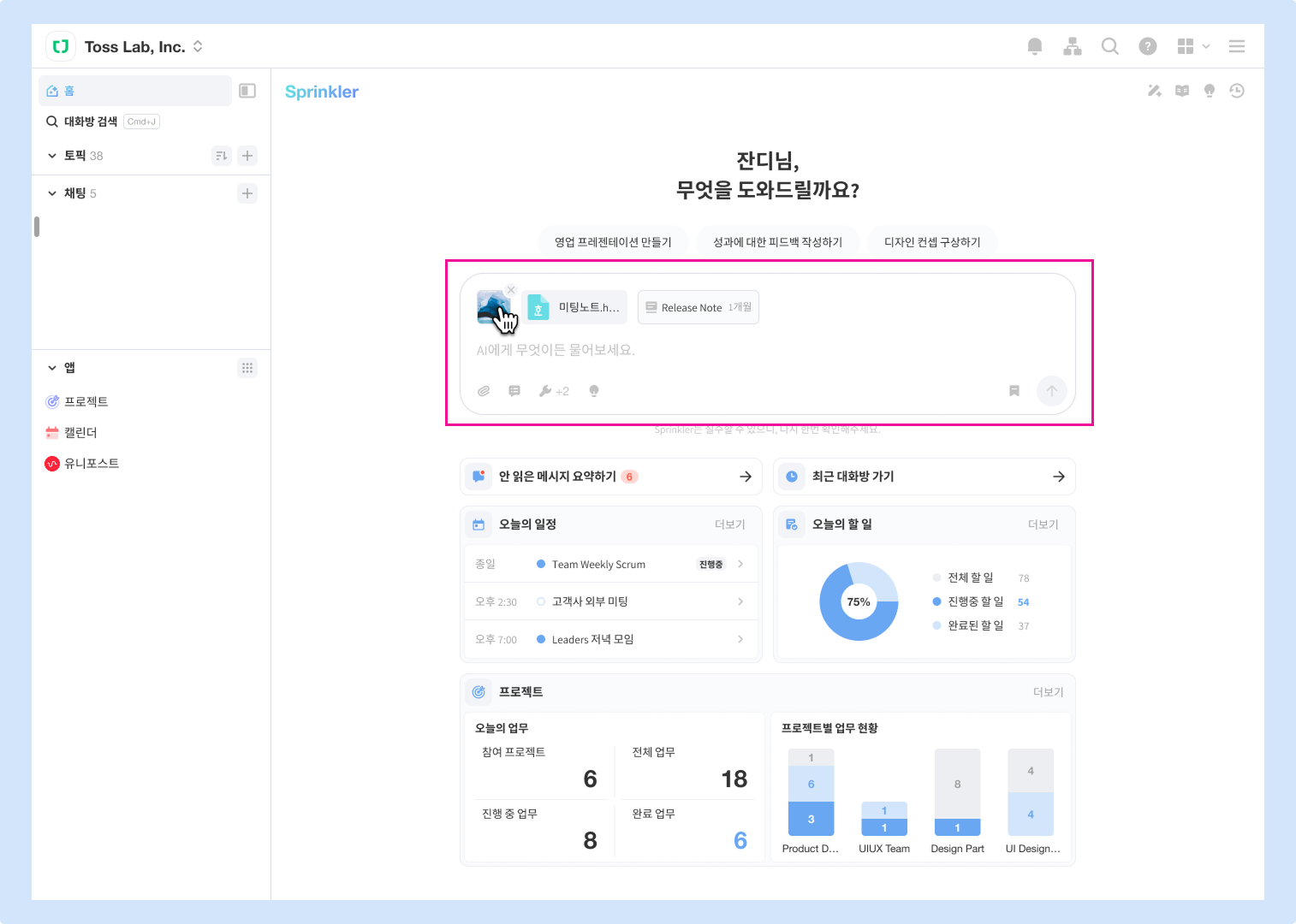1296x924 pixels.
Task: Open the help question mark icon
Action: click(x=1148, y=46)
